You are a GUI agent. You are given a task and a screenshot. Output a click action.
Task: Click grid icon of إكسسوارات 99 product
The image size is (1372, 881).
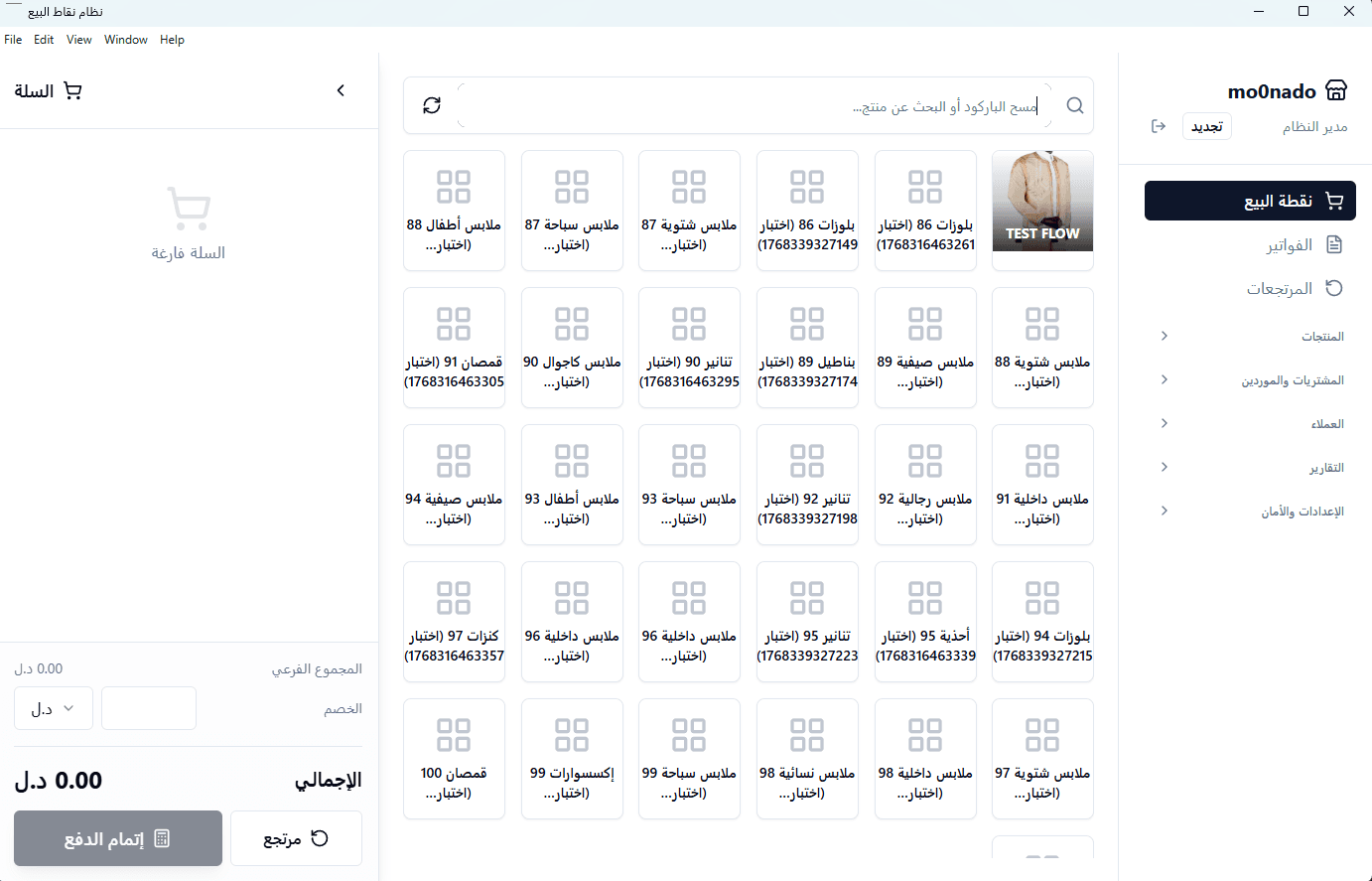tap(572, 735)
